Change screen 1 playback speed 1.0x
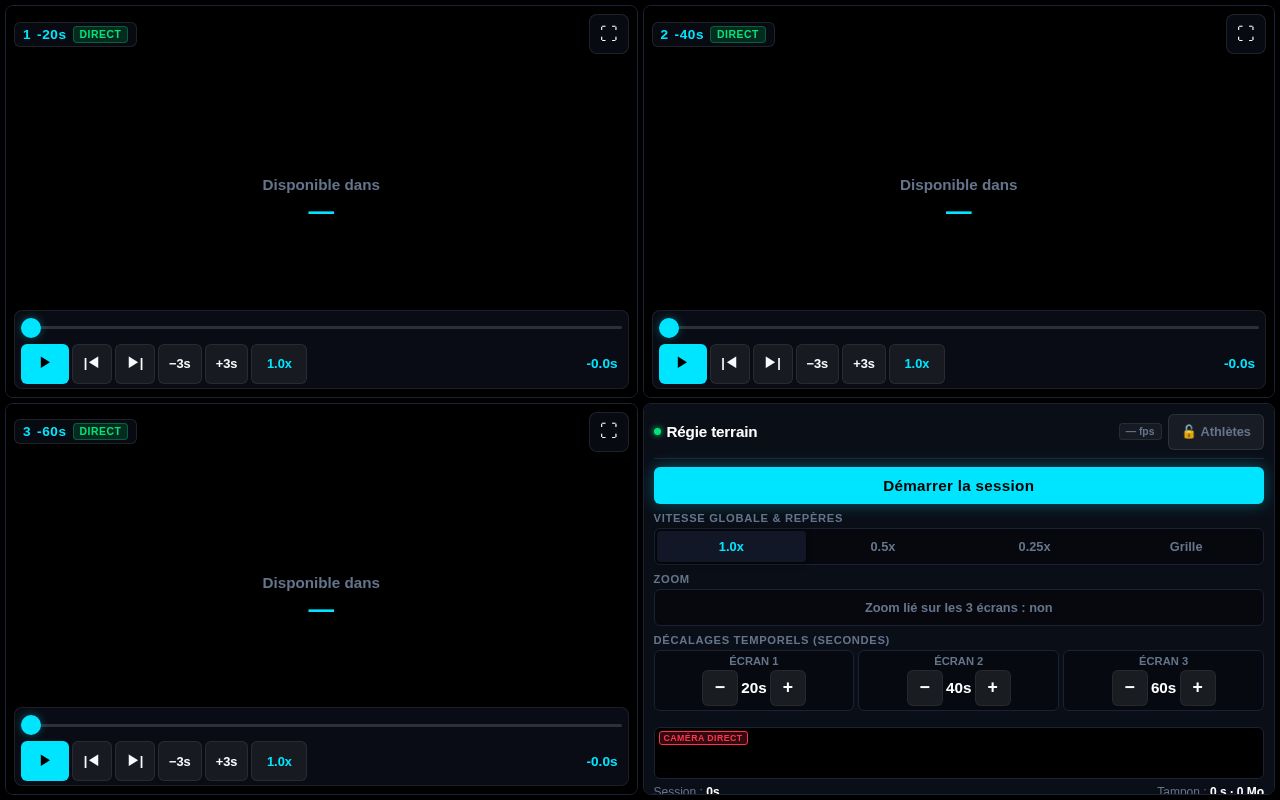 pyautogui.click(x=279, y=364)
